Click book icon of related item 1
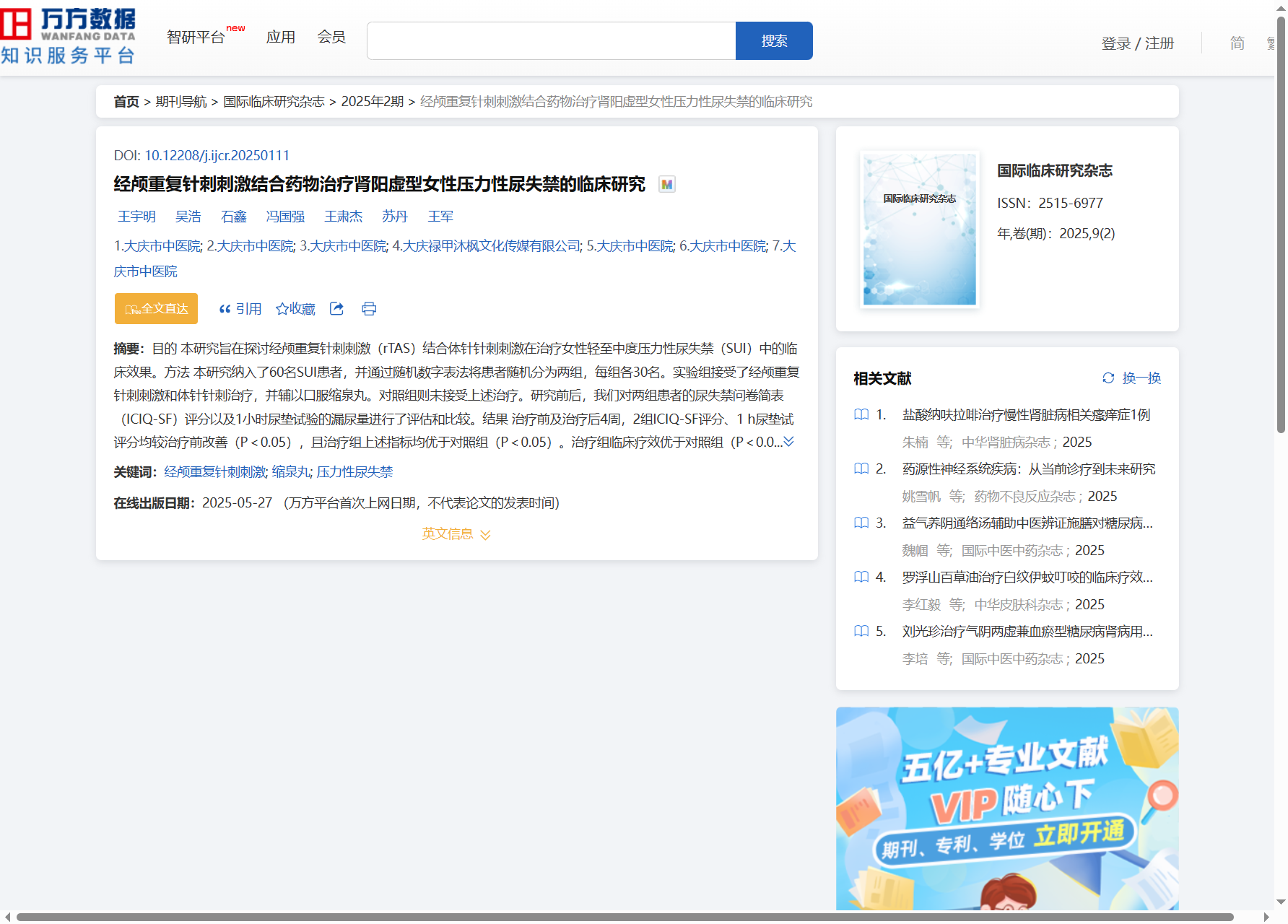 point(861,414)
